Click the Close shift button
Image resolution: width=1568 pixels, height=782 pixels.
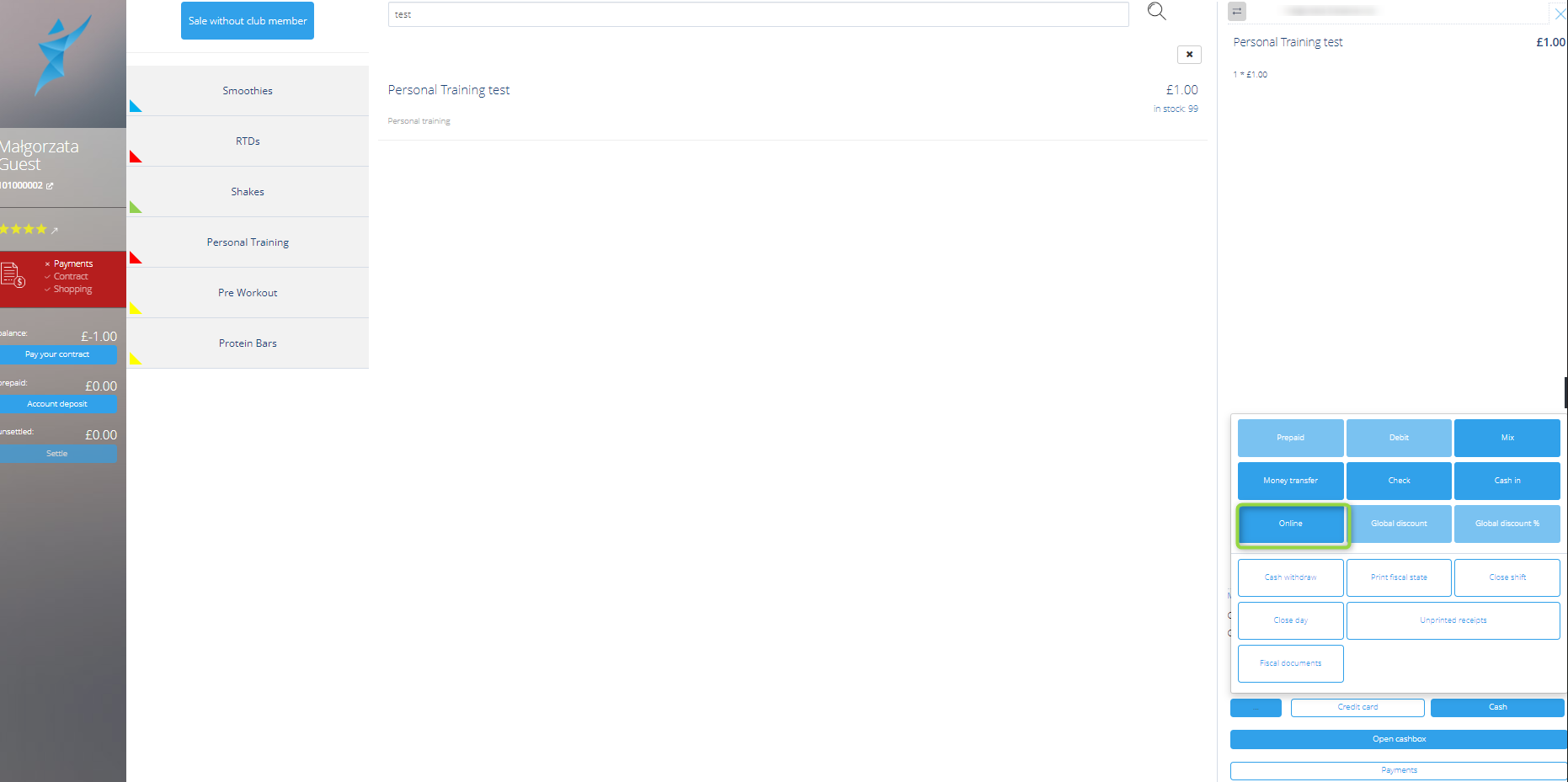click(x=1507, y=577)
